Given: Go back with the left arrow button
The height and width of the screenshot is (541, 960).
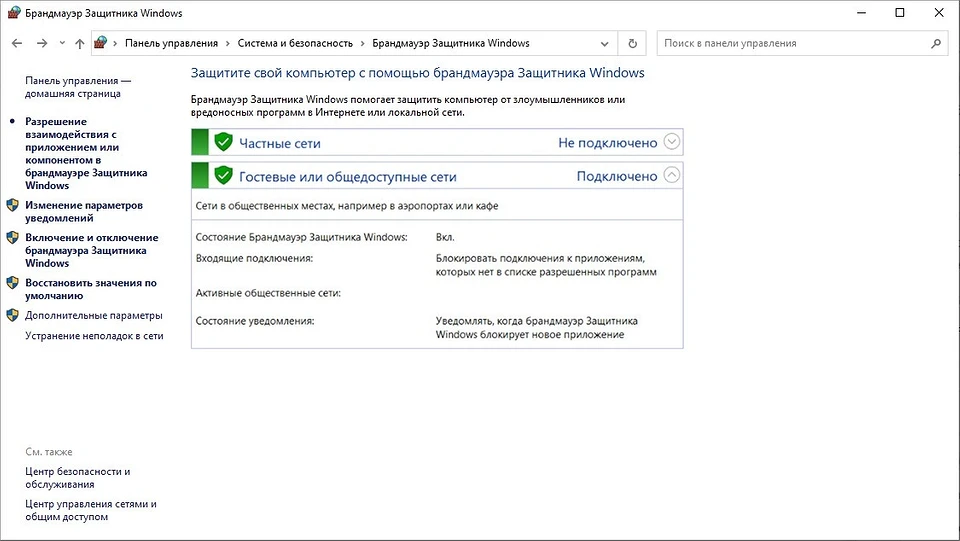Looking at the screenshot, I should pos(17,43).
